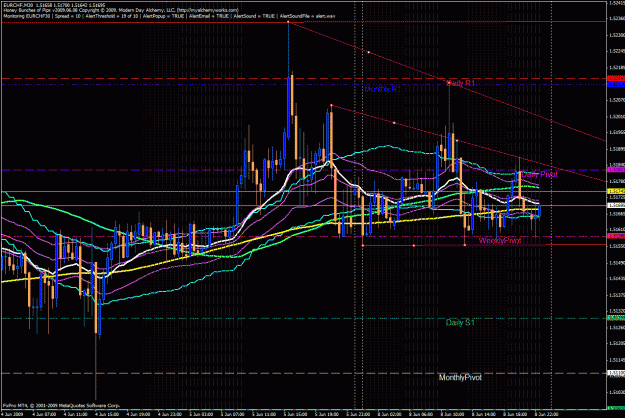
Task: Click the green Daily S1 price tag on the price axis
Action: [616, 318]
